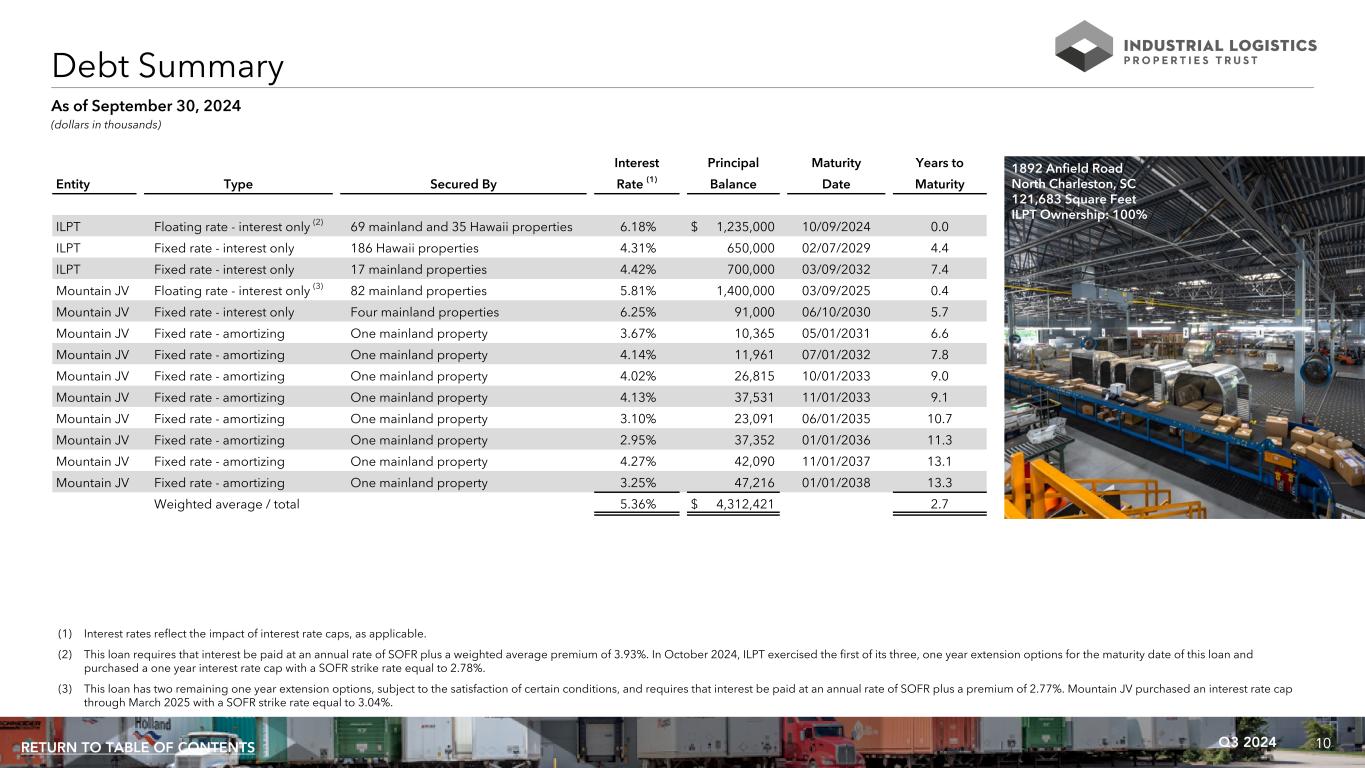Click the 'INDUSTRIAL LOGISTICS' logo wordmark
1365x768 pixels.
[x=1221, y=45]
